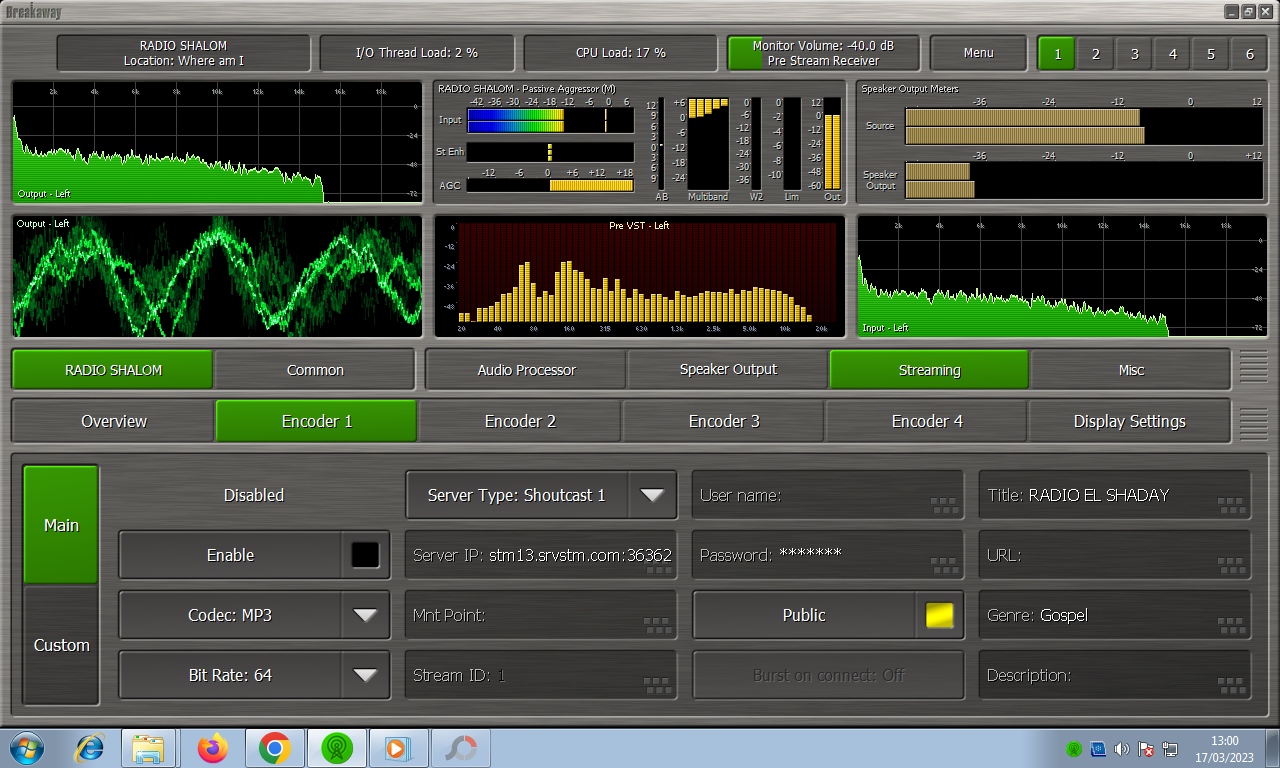
Task: Toggle the yellow Public indicator
Action: (939, 615)
